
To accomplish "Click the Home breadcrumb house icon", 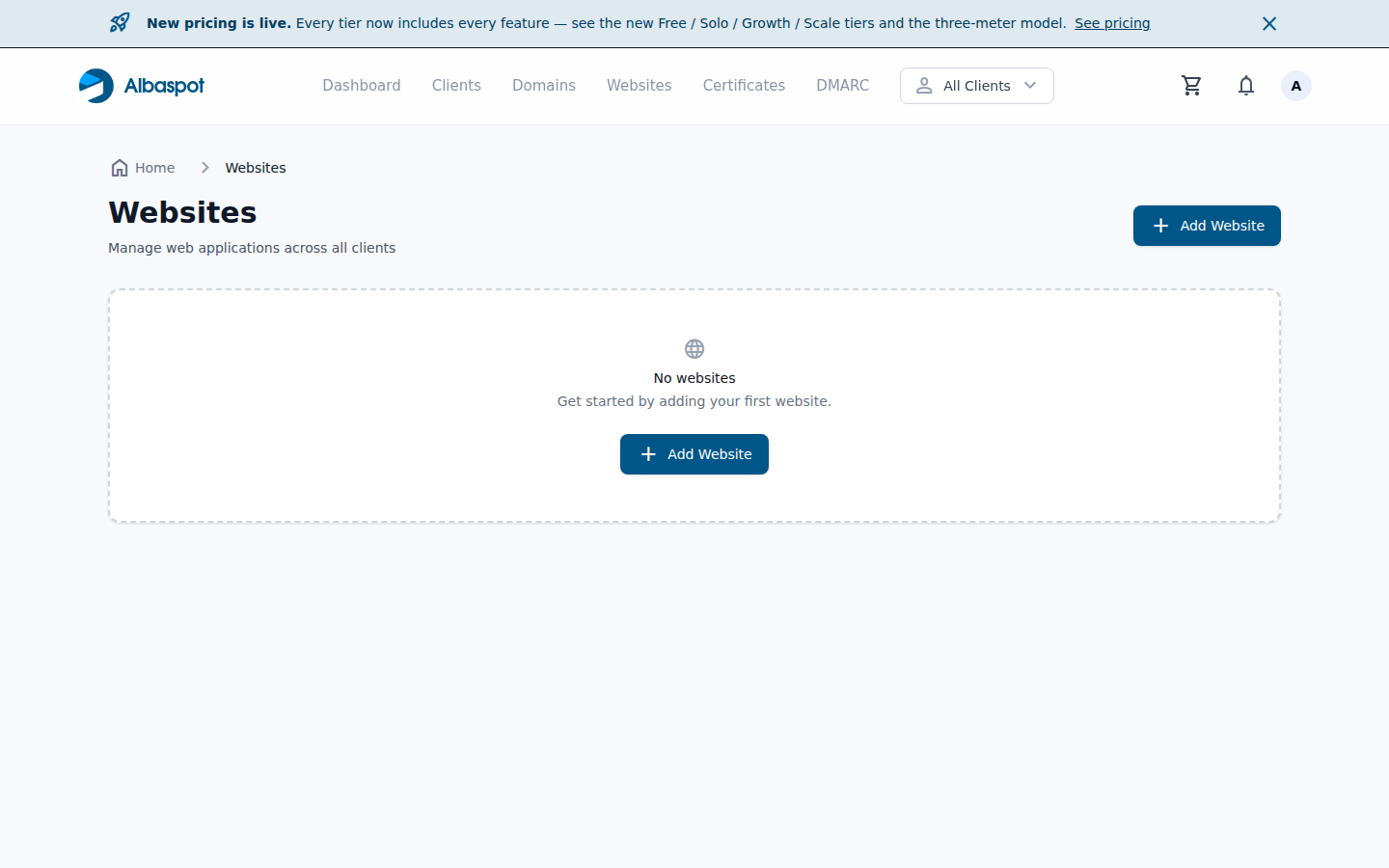I will tap(120, 168).
